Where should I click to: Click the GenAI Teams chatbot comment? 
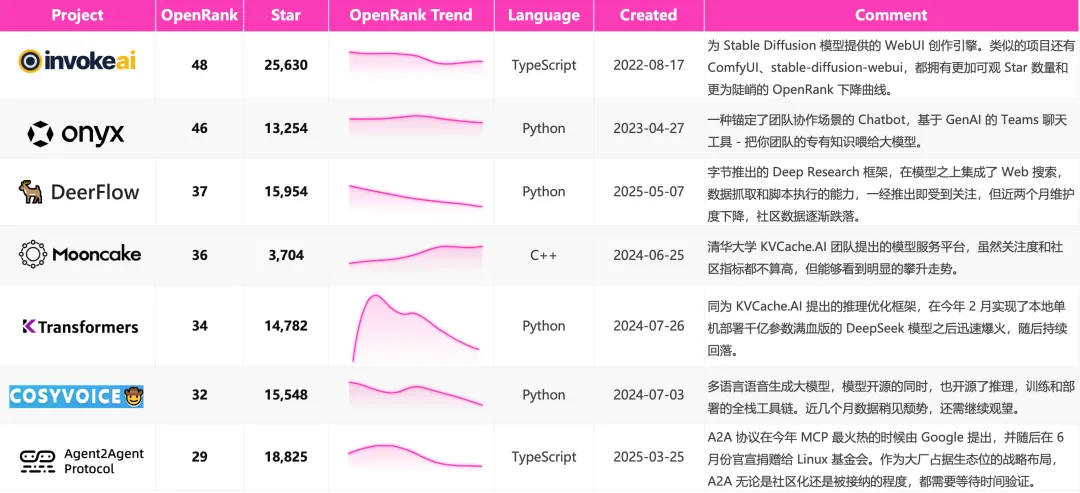pos(889,131)
